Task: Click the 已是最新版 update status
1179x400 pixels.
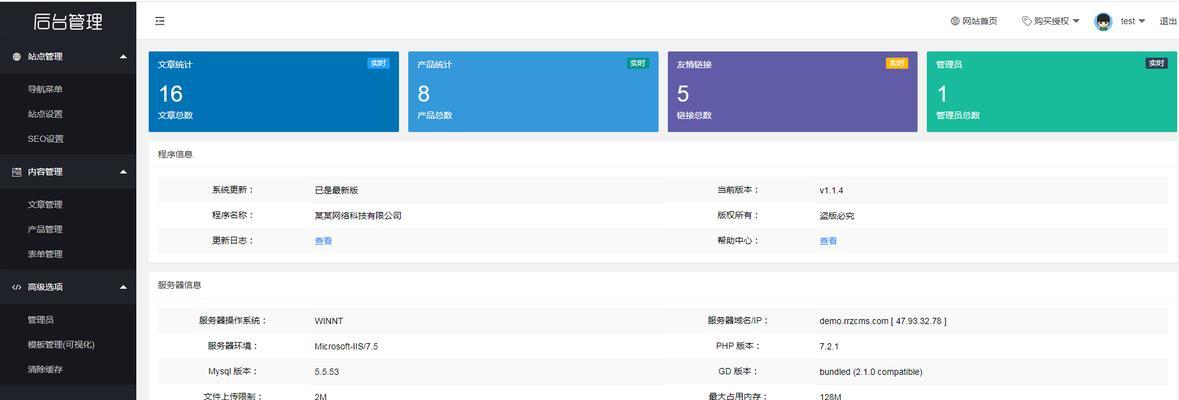Action: tap(337, 191)
